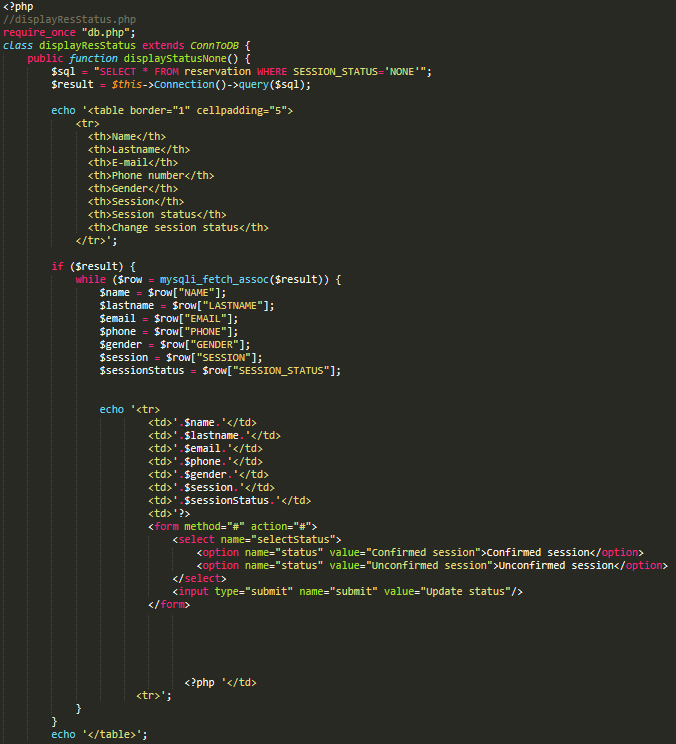Click the '<th>Change session status</th>' line

tap(178, 228)
